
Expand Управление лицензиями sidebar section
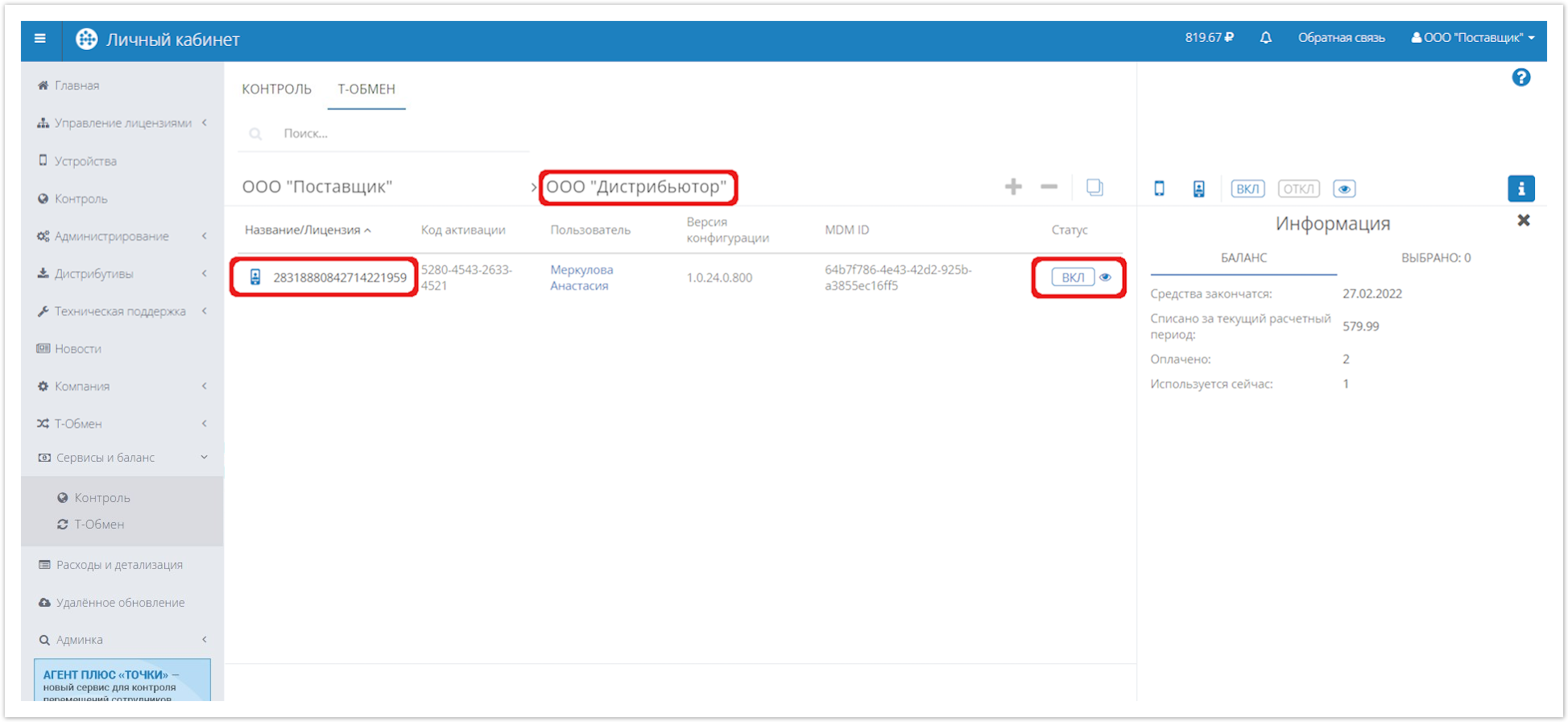coord(122,123)
